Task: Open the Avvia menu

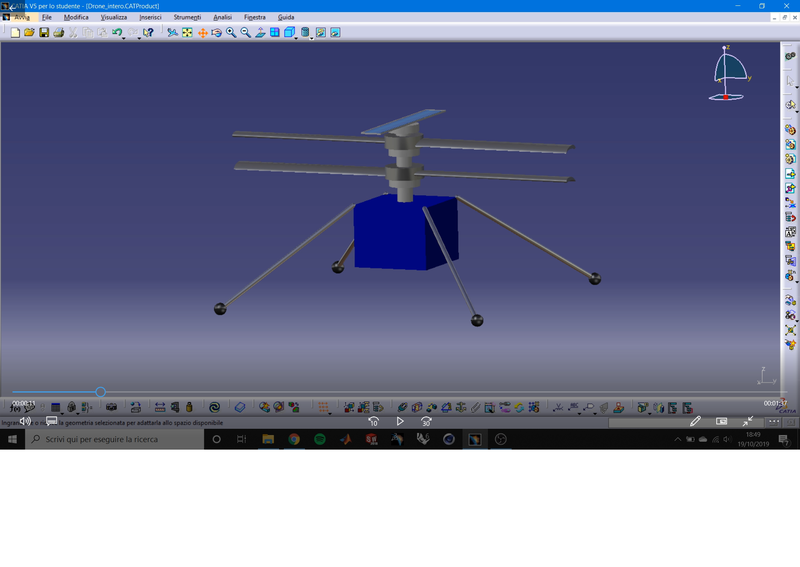Action: point(21,17)
